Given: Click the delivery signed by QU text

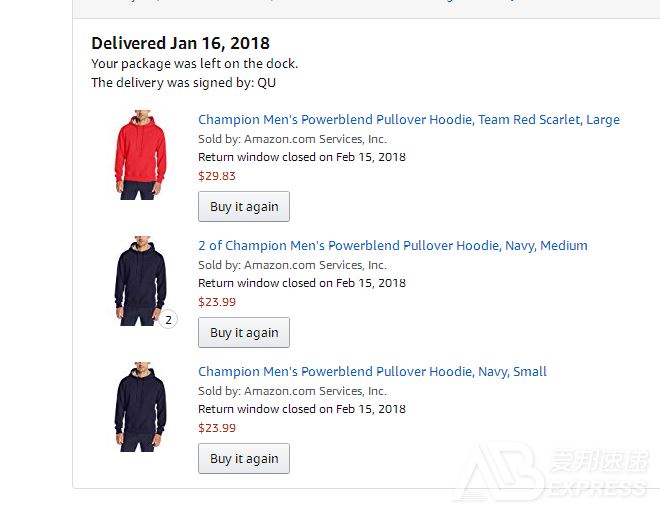Looking at the screenshot, I should (x=184, y=83).
